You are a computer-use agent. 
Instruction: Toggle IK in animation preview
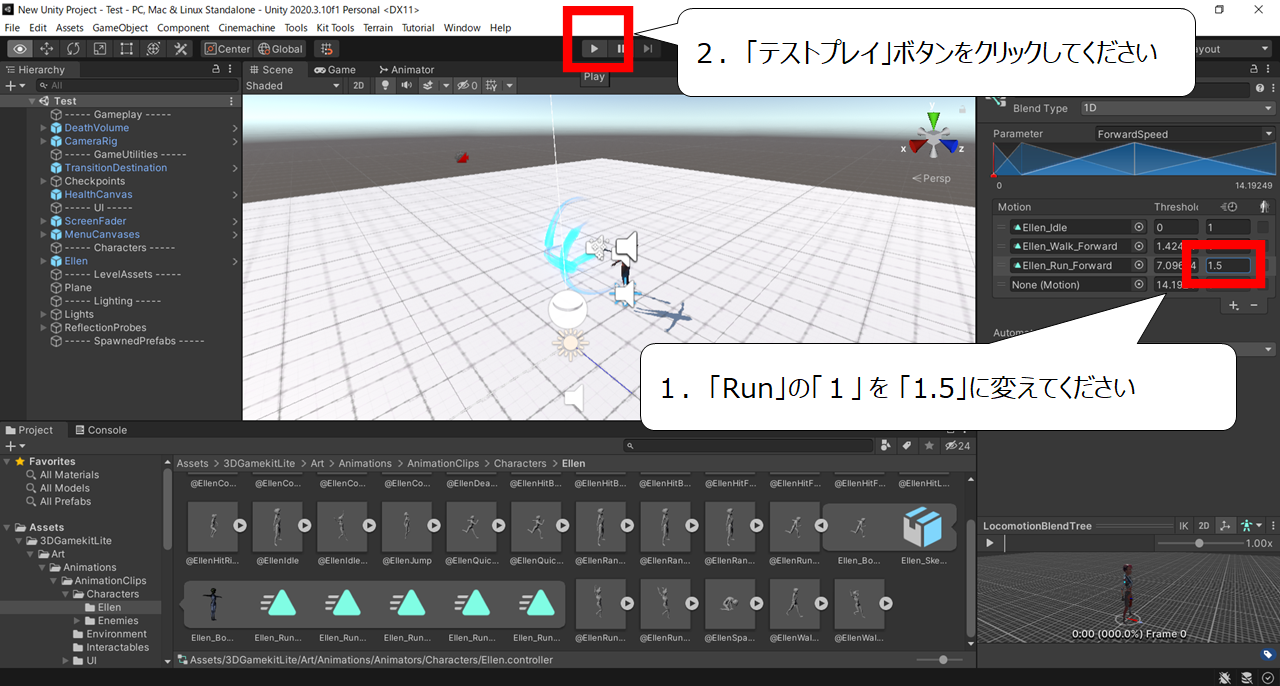[x=1184, y=526]
